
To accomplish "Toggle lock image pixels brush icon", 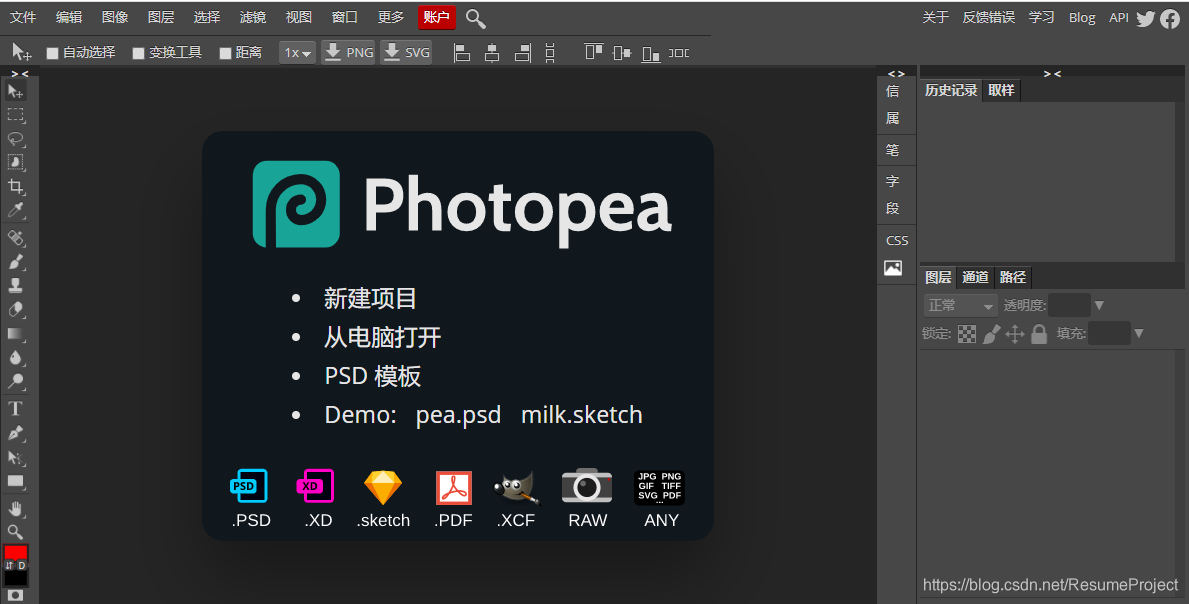I will pyautogui.click(x=991, y=334).
